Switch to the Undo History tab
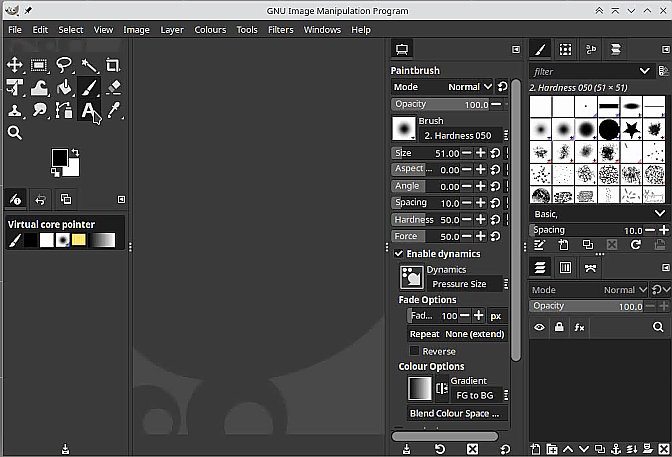Screen dimensions: 672x457 [40, 199]
